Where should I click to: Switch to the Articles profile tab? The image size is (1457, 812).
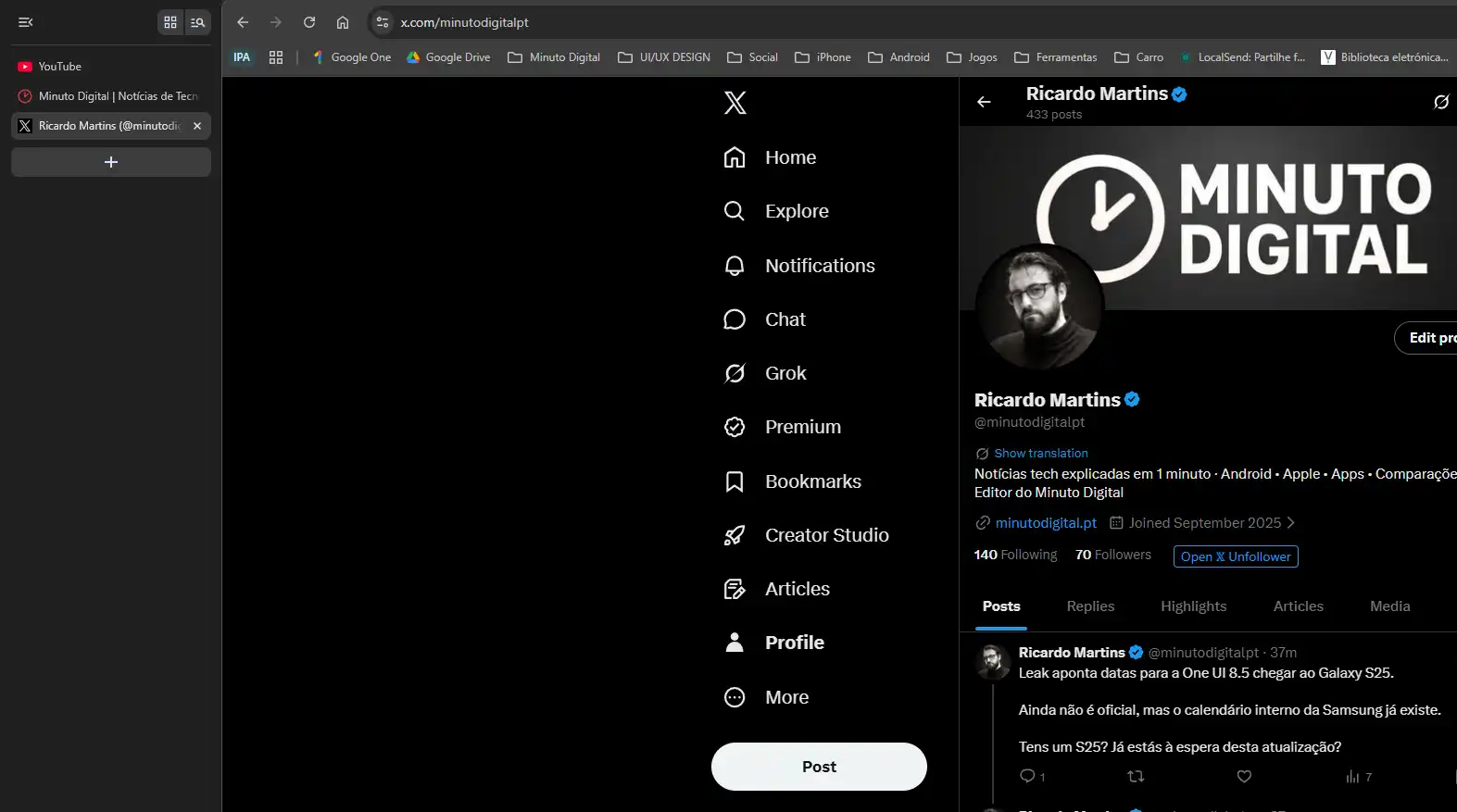pyautogui.click(x=1299, y=606)
